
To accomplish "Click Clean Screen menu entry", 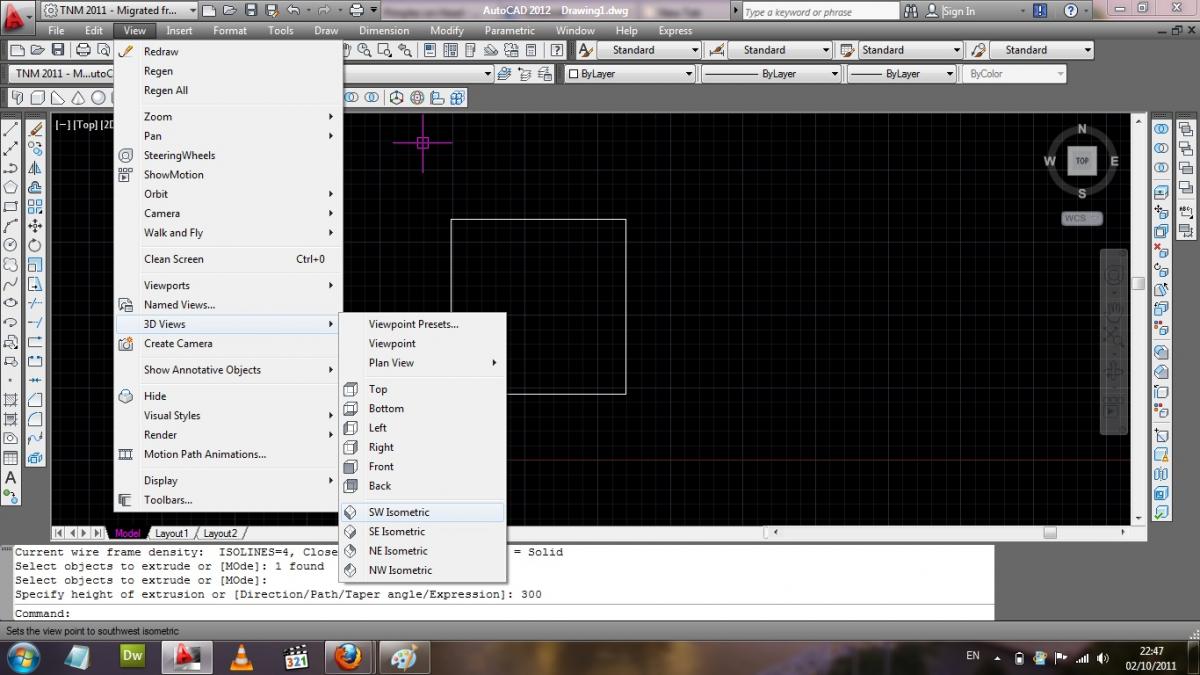I will click(x=227, y=259).
